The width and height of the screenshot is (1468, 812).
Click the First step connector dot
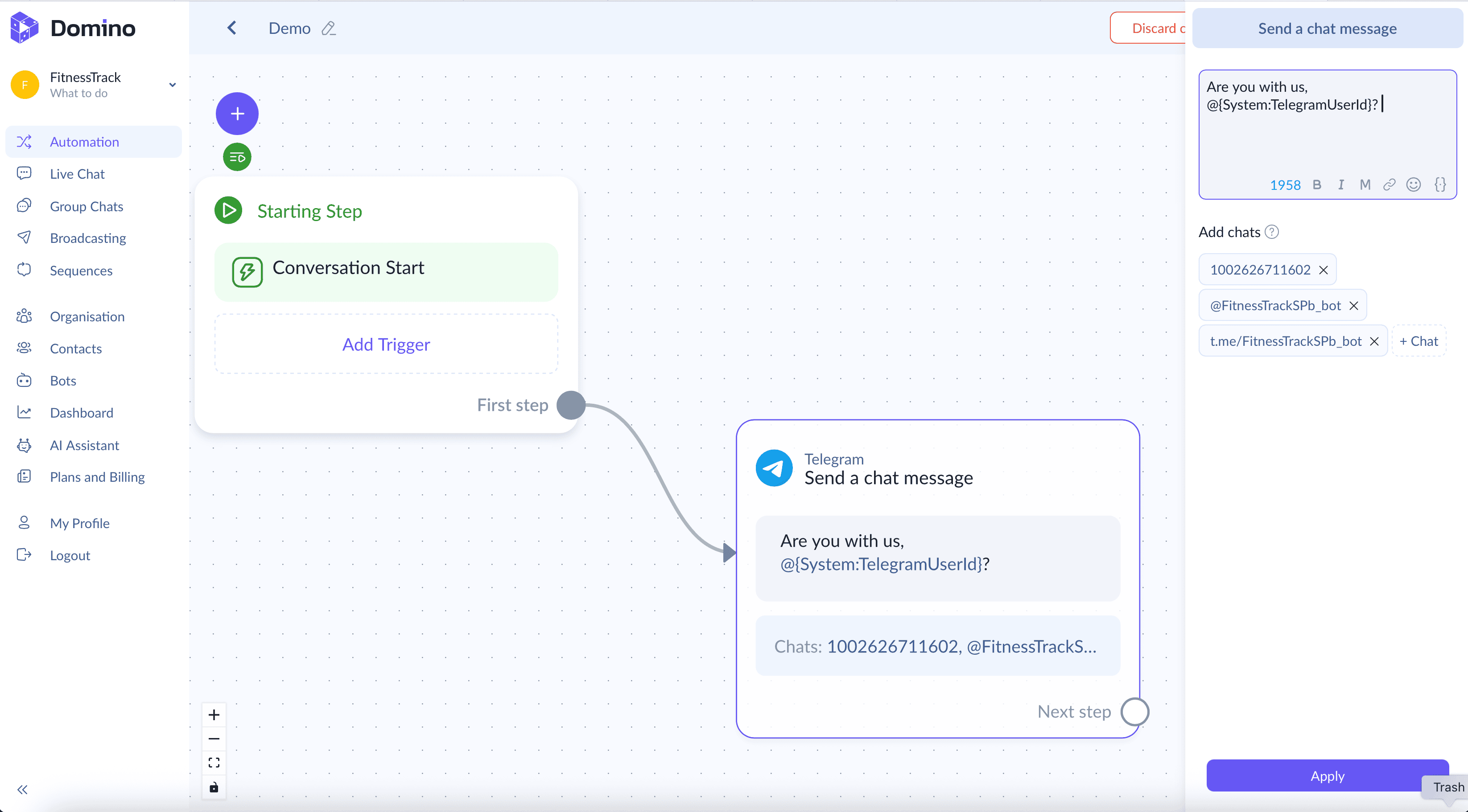(571, 405)
